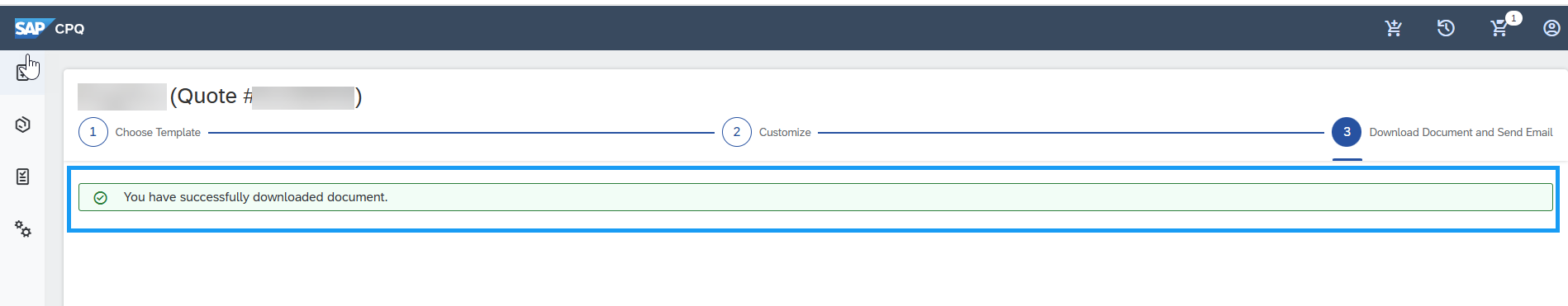The image size is (1568, 306).
Task: Select Download Document and Send Email step
Action: (x=1461, y=132)
